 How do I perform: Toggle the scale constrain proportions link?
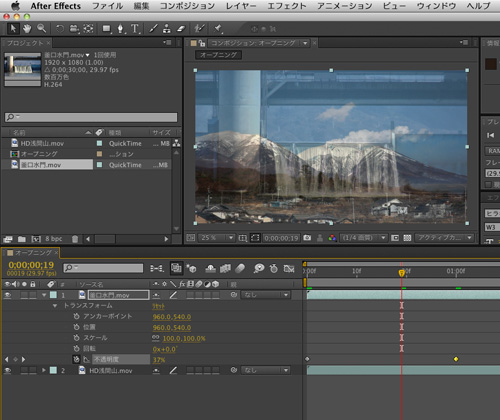click(x=156, y=338)
